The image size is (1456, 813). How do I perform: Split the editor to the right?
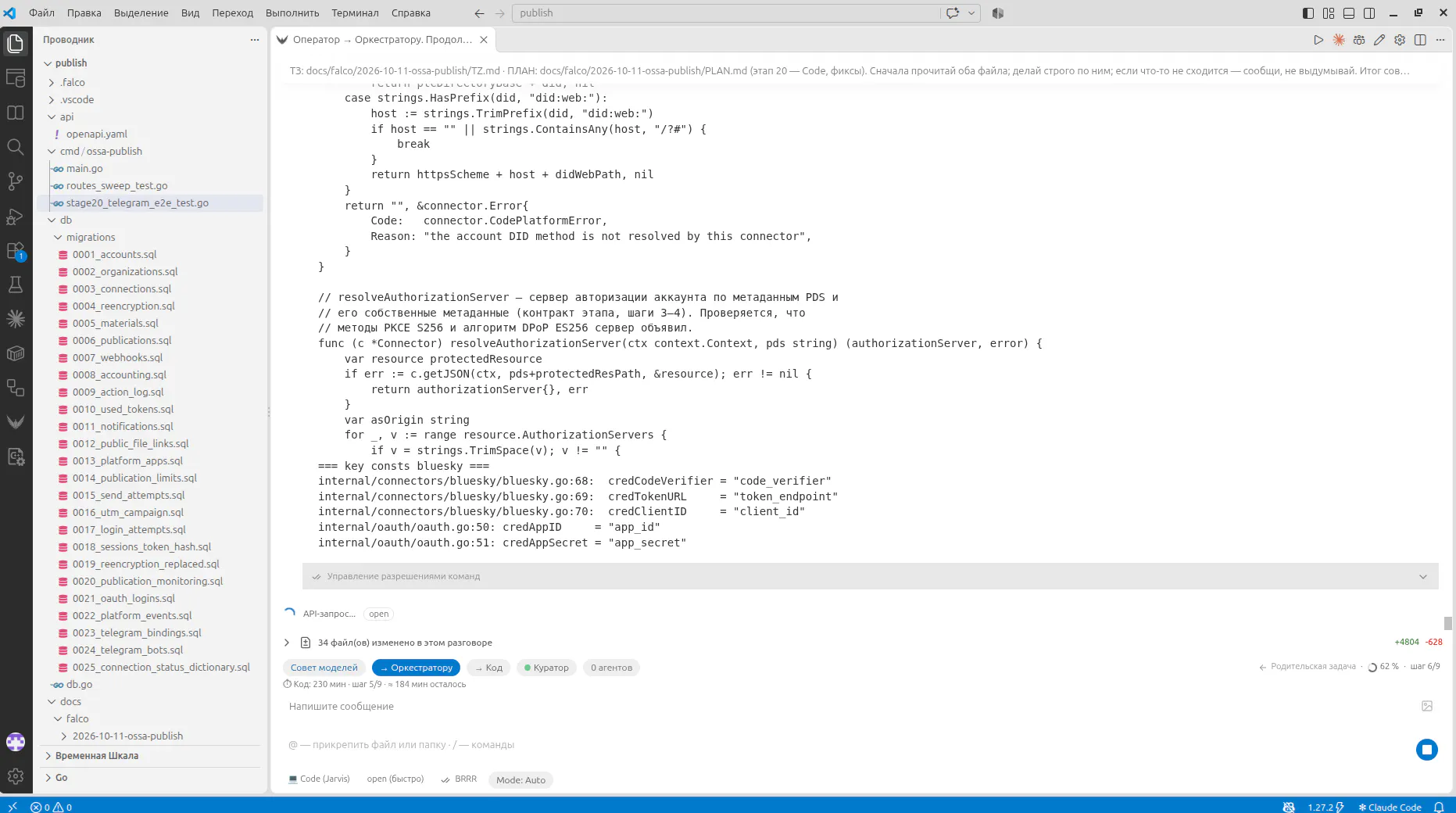1420,40
